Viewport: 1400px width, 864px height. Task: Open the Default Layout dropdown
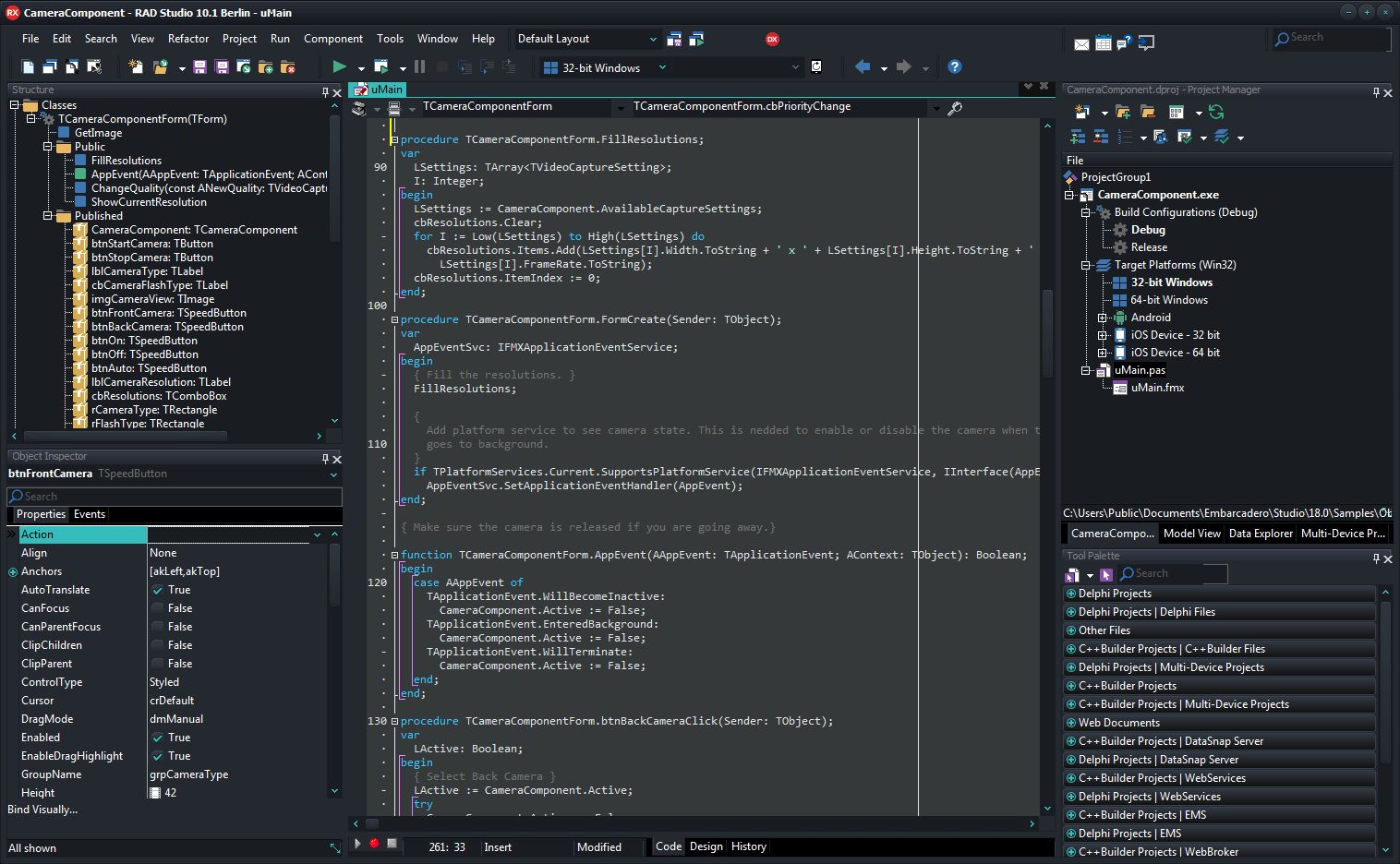coord(652,39)
